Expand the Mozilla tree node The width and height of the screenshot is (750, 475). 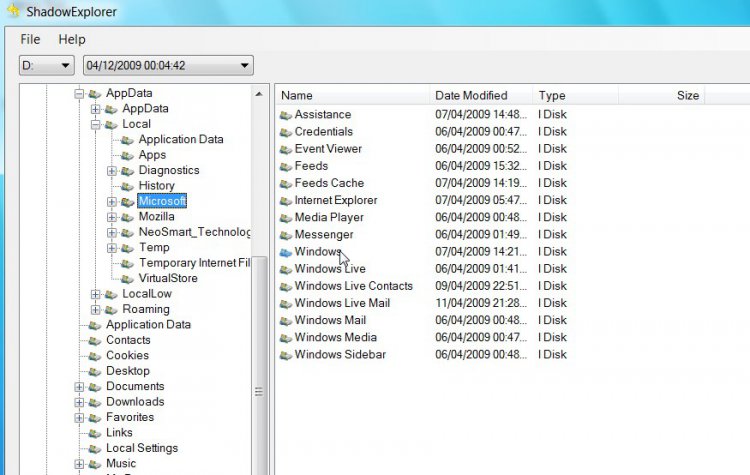[111, 217]
